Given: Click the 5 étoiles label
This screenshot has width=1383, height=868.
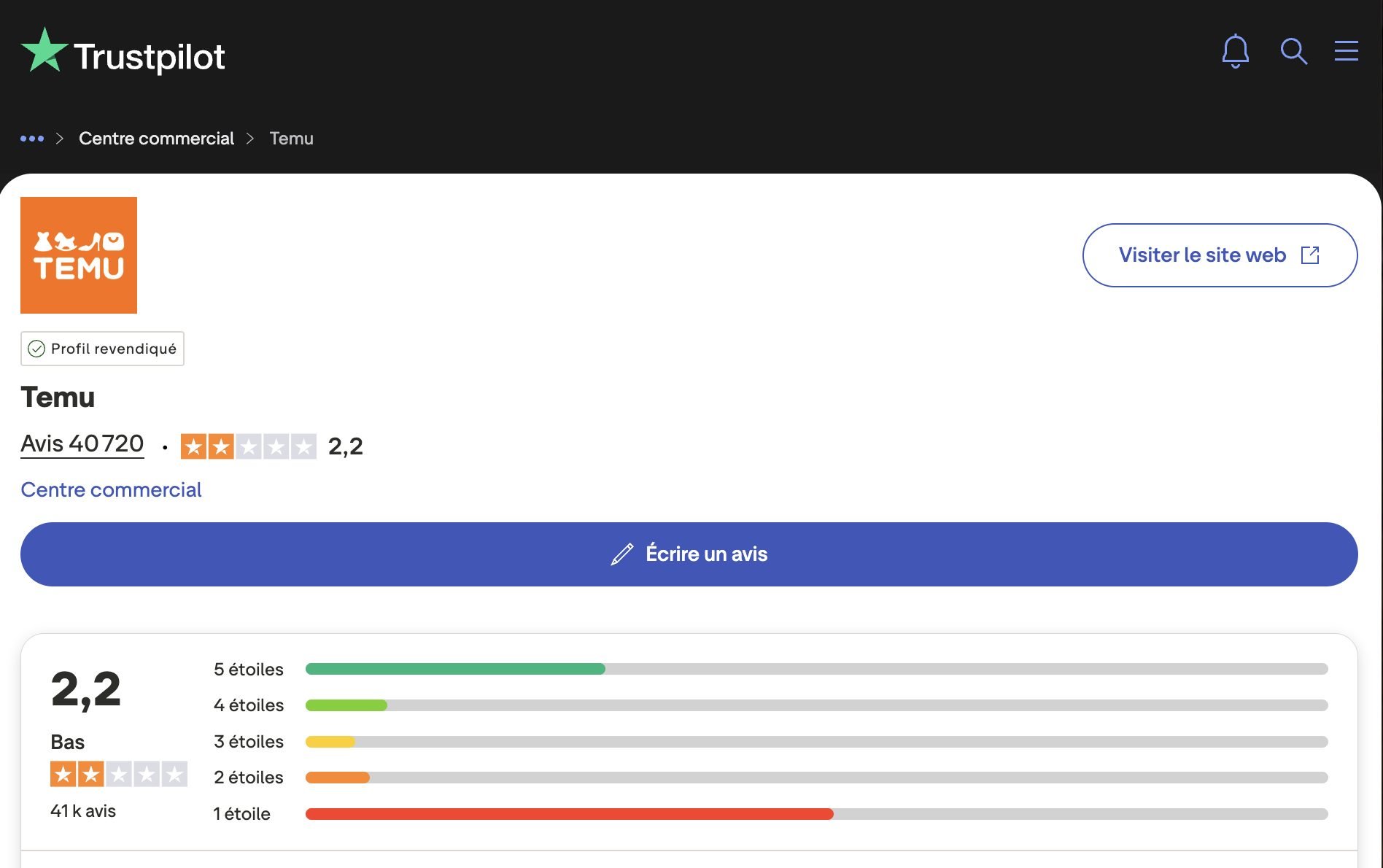Looking at the screenshot, I should 249,669.
